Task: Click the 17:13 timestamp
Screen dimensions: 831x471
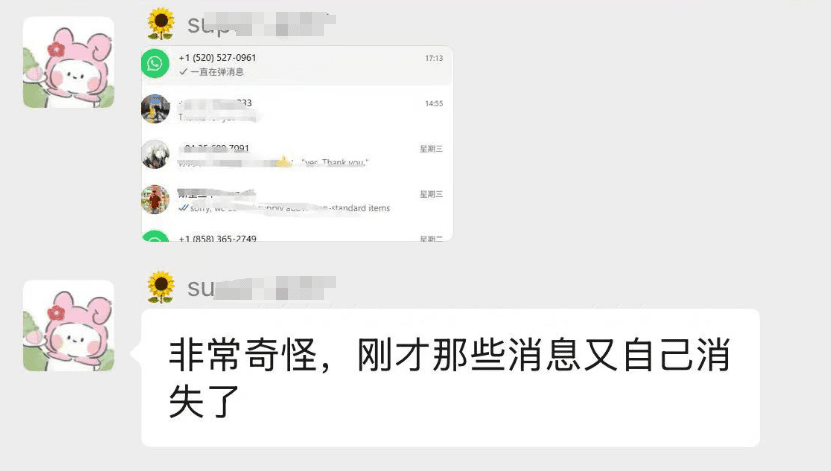Action: (434, 58)
